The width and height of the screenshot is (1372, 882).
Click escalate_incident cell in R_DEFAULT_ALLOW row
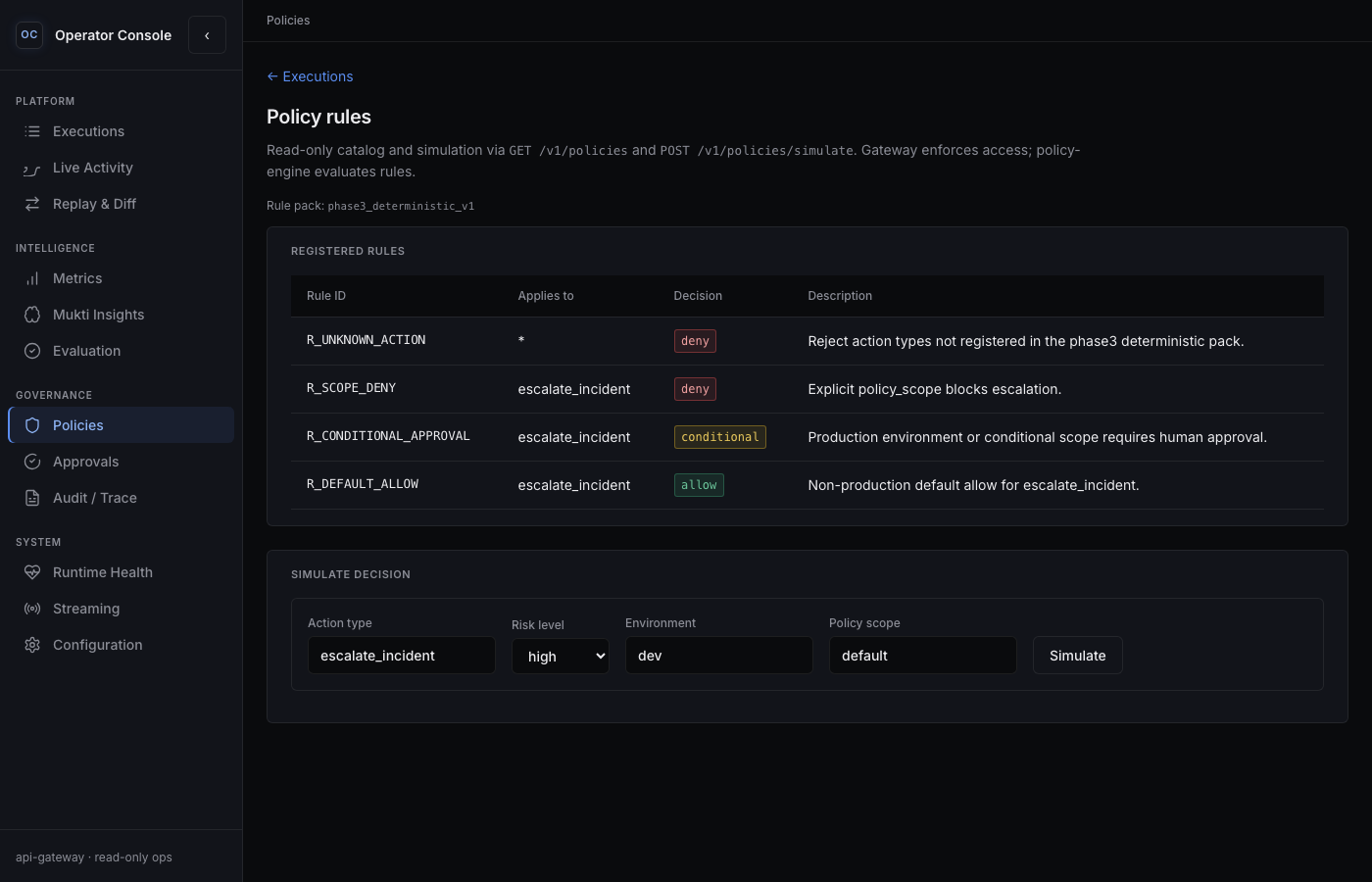(574, 485)
